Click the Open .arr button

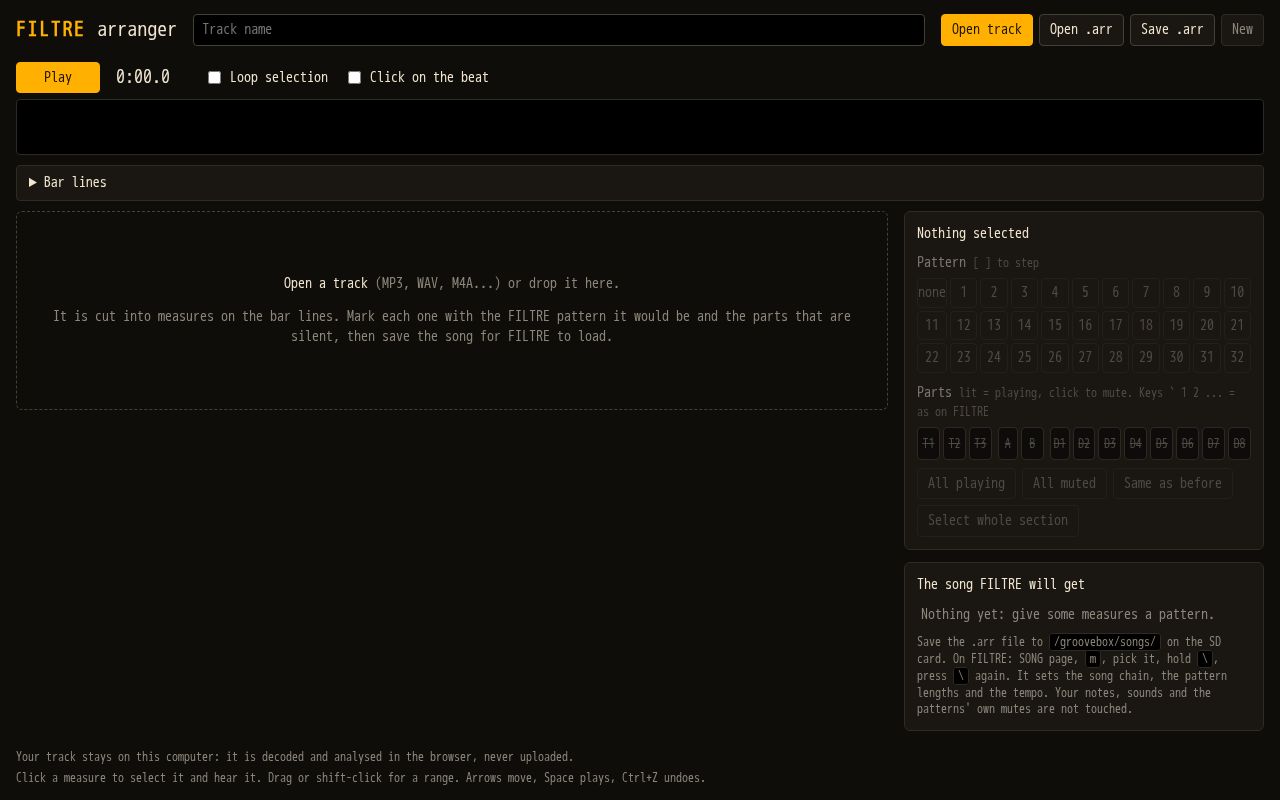(1081, 30)
